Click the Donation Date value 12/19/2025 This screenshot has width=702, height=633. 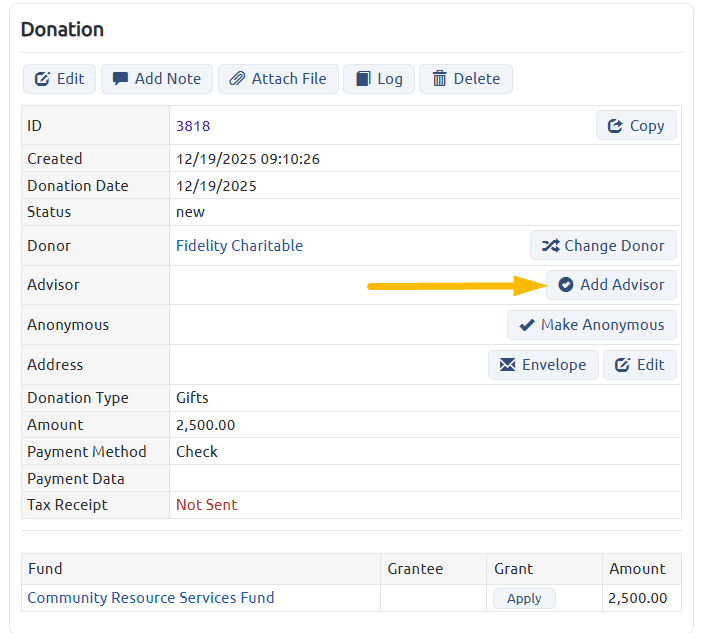tap(216, 186)
